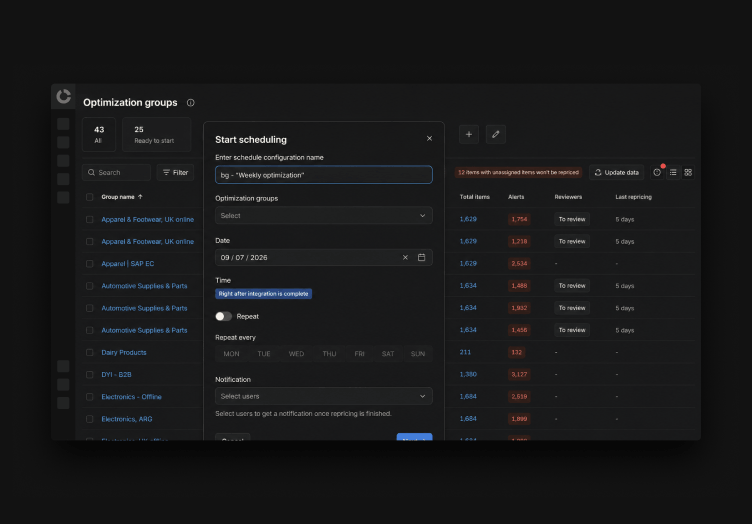
Task: Open the Notification Select users dropdown
Action: (x=324, y=396)
